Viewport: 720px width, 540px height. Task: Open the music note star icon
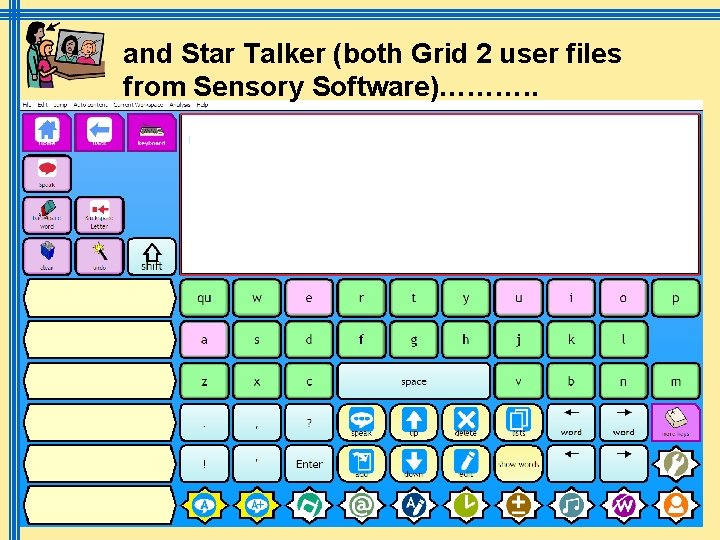[x=571, y=505]
